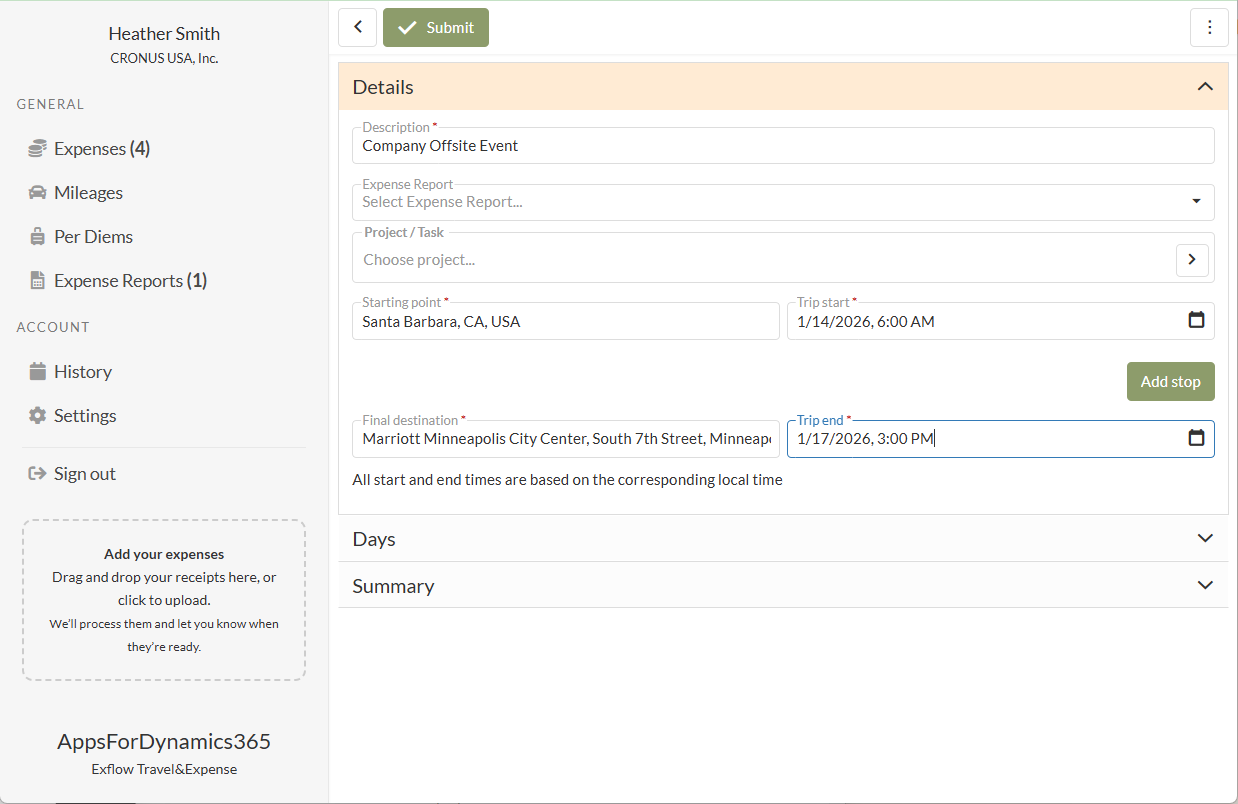Open the Trip end calendar picker

tap(1196, 439)
